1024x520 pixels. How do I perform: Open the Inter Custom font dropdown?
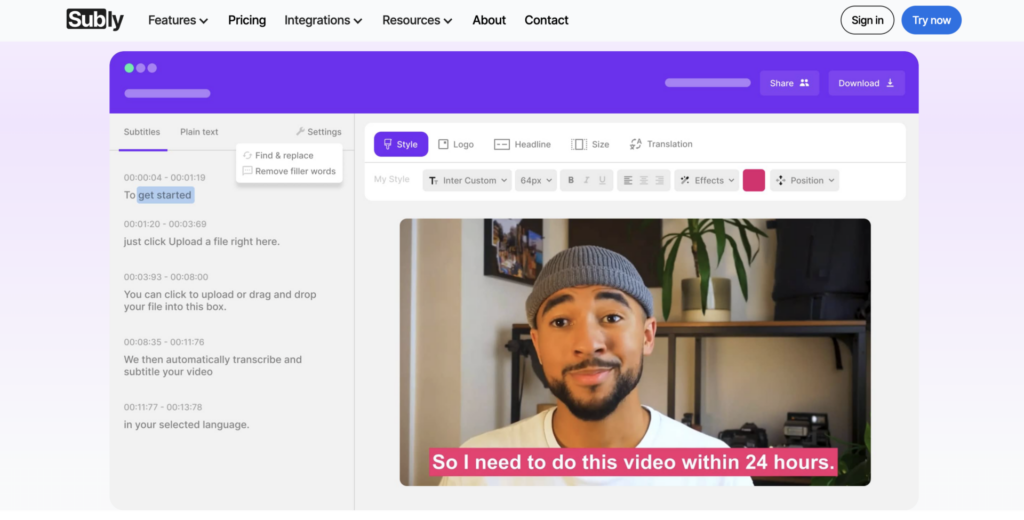(x=467, y=181)
